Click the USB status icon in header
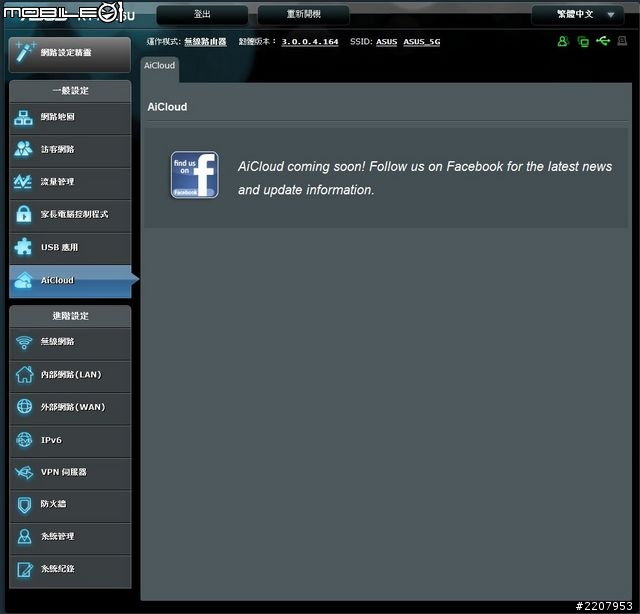This screenshot has height=614, width=640. (x=603, y=41)
